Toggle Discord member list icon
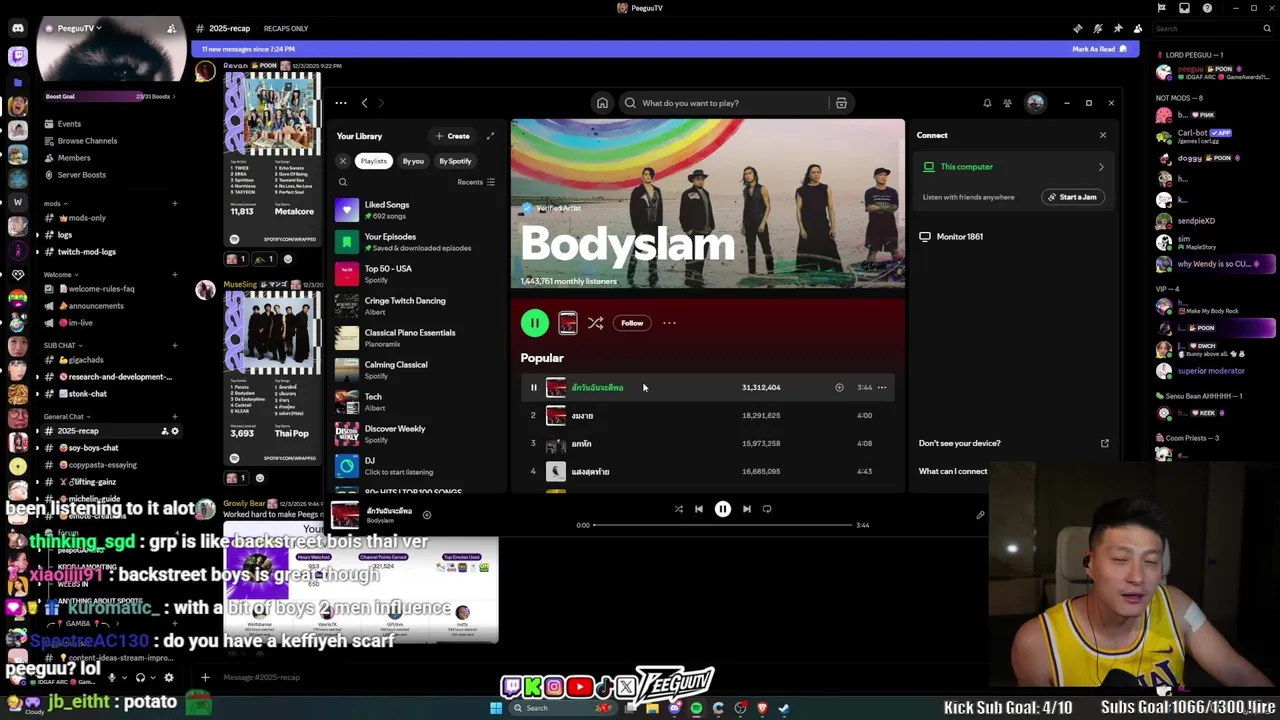 click(1137, 28)
